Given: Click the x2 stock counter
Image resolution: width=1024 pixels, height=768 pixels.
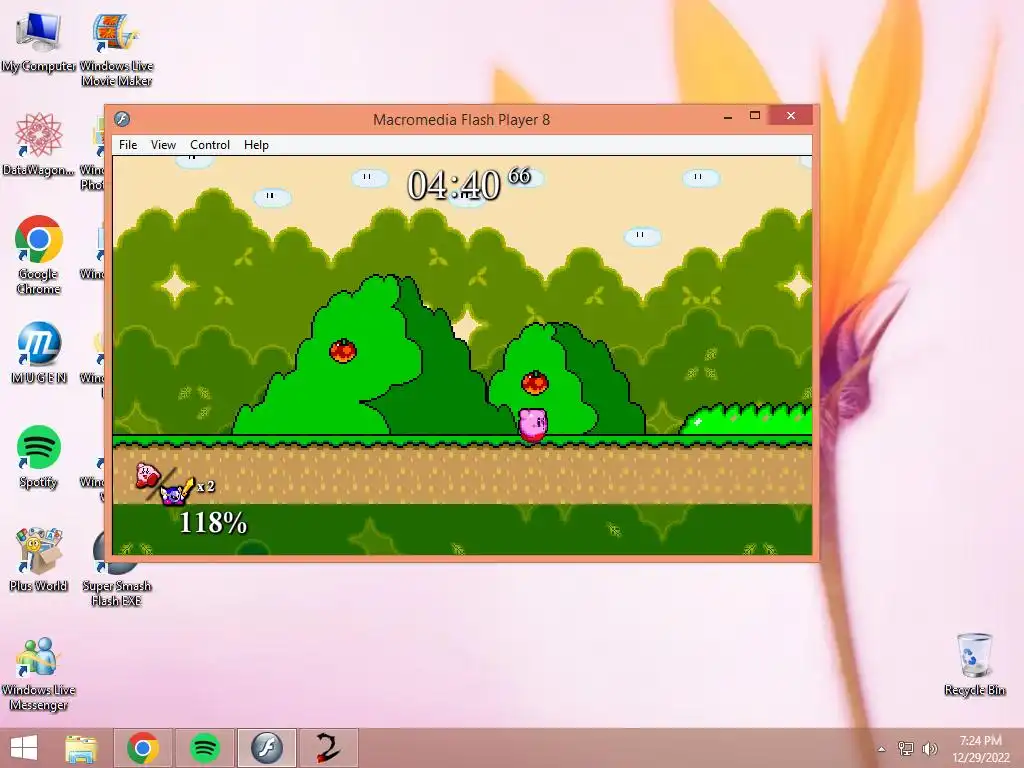Looking at the screenshot, I should pyautogui.click(x=206, y=487).
